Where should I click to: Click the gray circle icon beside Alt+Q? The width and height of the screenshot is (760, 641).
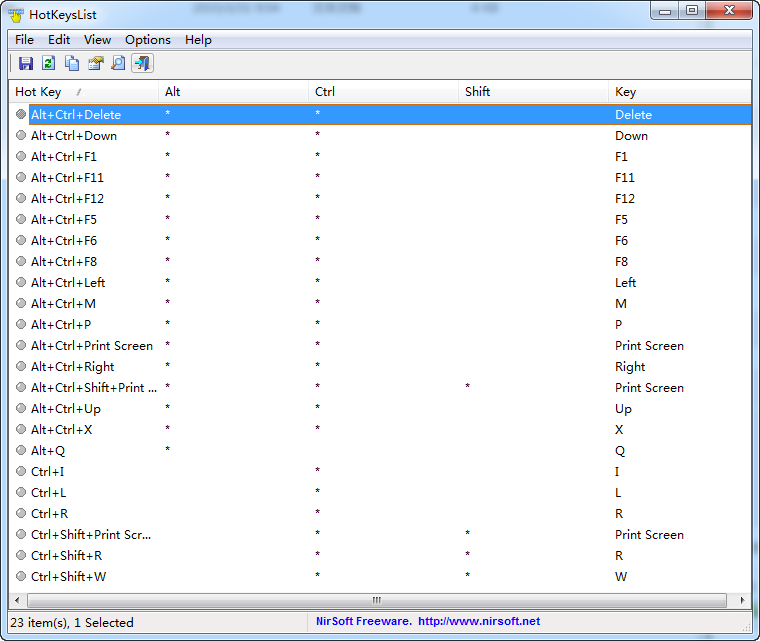tap(21, 451)
